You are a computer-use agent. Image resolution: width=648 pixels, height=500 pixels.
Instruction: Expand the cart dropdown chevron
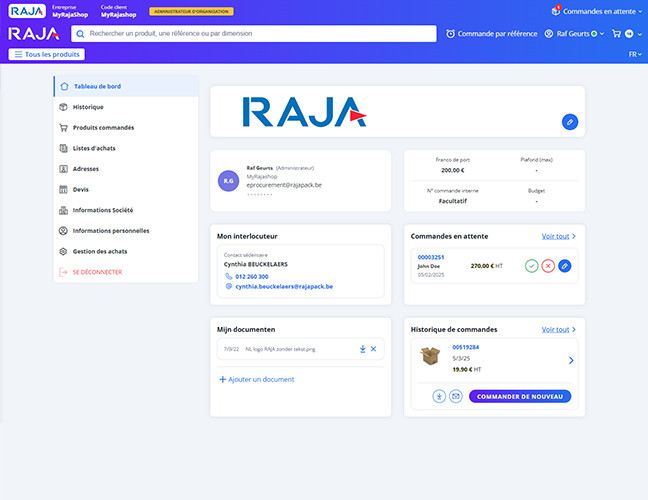pyautogui.click(x=640, y=34)
